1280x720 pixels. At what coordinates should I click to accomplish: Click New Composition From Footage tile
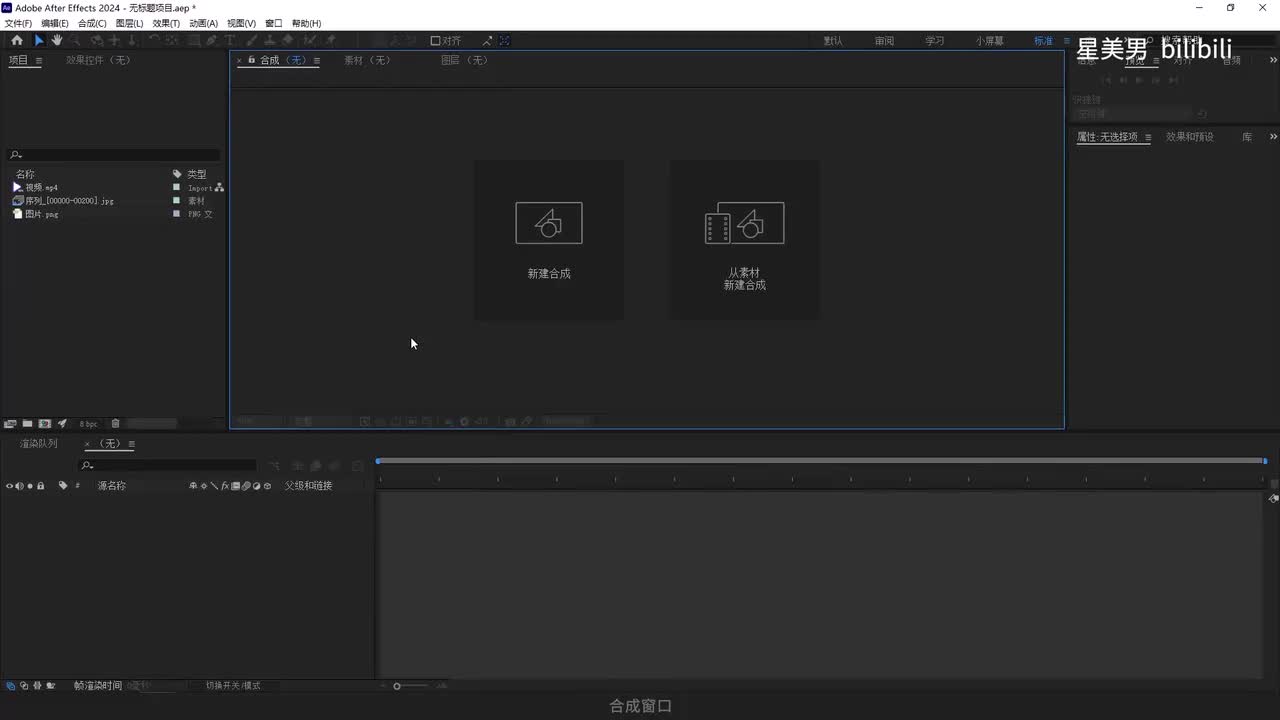tap(744, 240)
